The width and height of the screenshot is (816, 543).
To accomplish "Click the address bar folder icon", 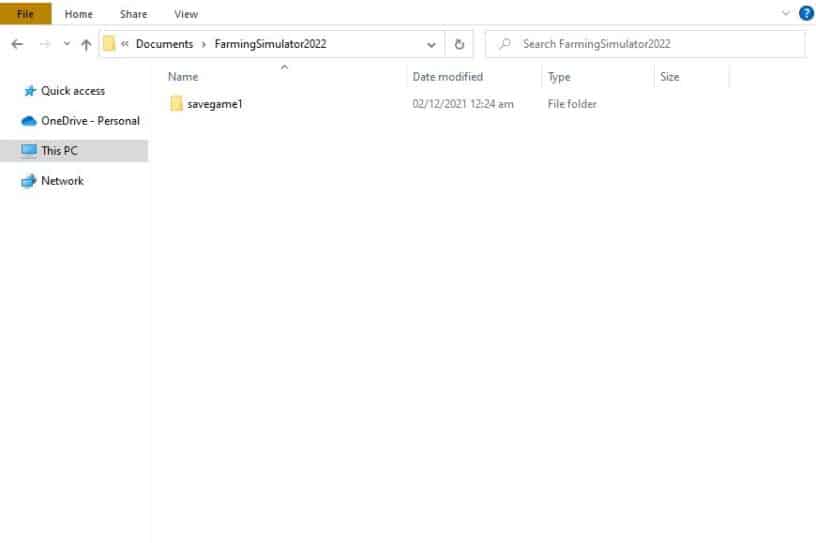I will [x=109, y=44].
